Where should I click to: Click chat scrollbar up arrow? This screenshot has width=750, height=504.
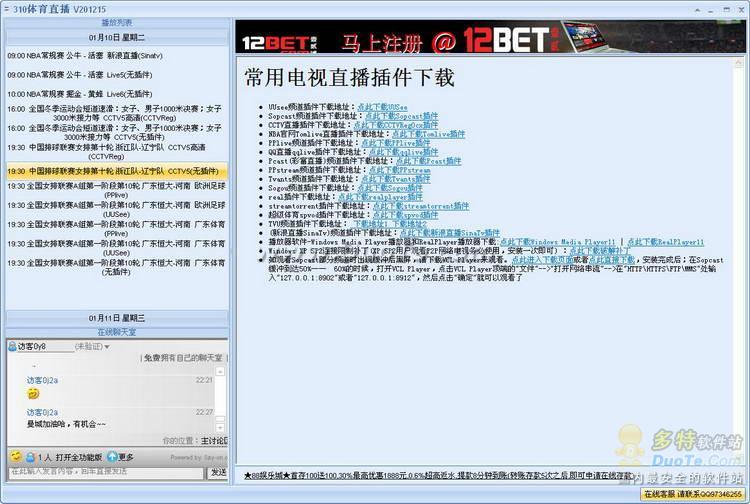click(x=220, y=372)
